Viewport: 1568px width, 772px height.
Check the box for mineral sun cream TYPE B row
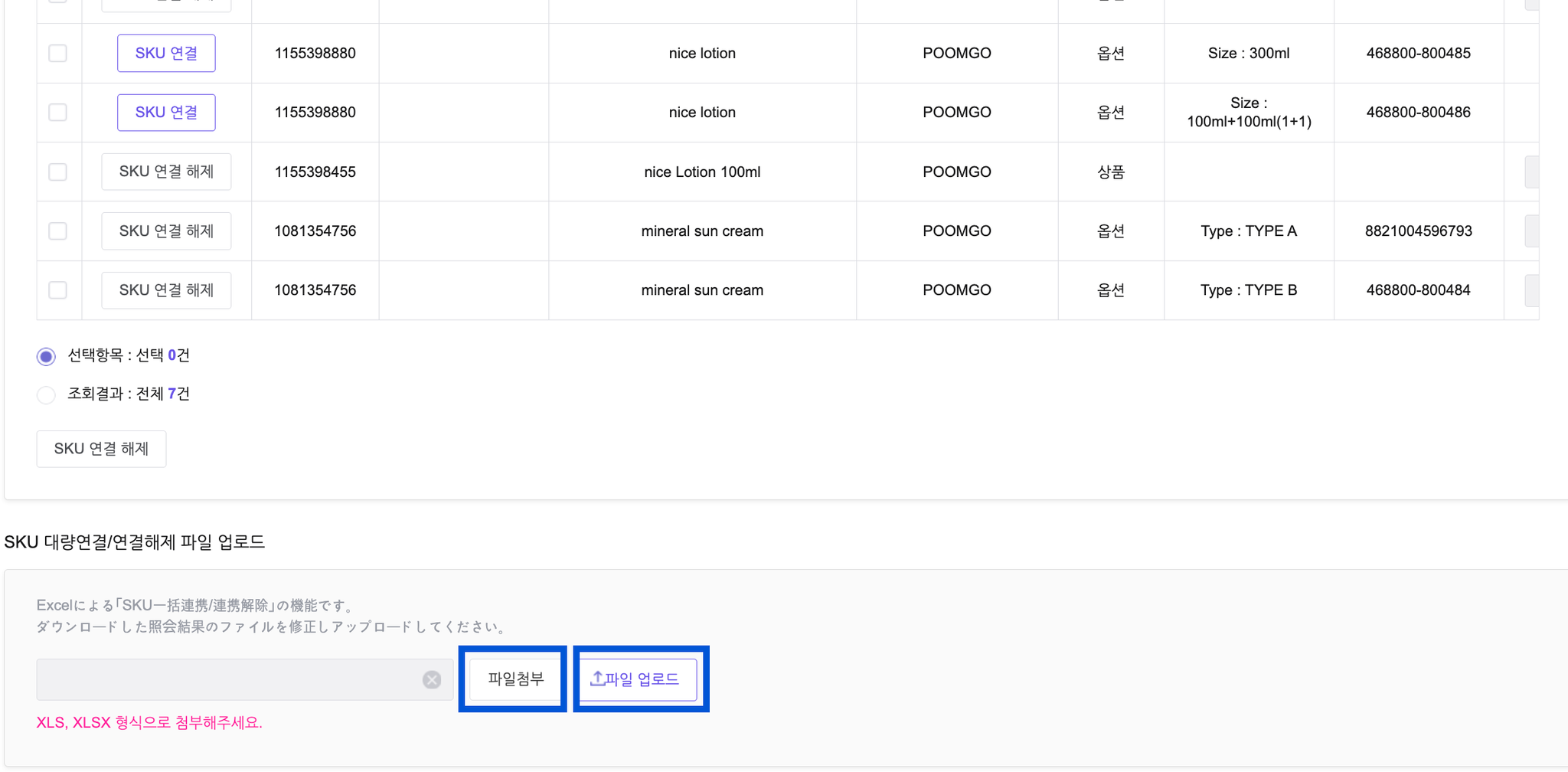tap(57, 290)
